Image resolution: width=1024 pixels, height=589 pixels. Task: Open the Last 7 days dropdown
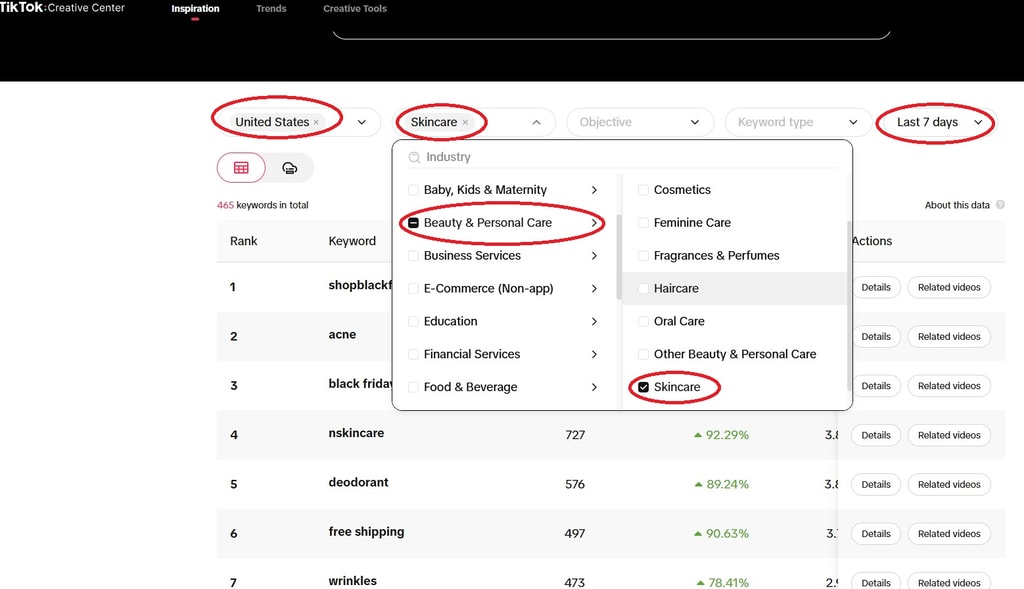(x=938, y=122)
